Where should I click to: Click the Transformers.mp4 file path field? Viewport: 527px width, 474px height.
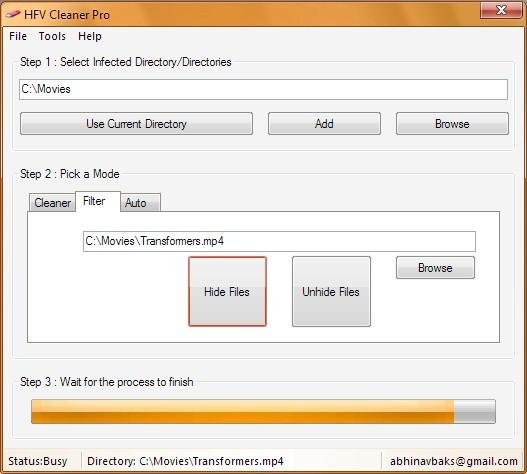pyautogui.click(x=279, y=241)
